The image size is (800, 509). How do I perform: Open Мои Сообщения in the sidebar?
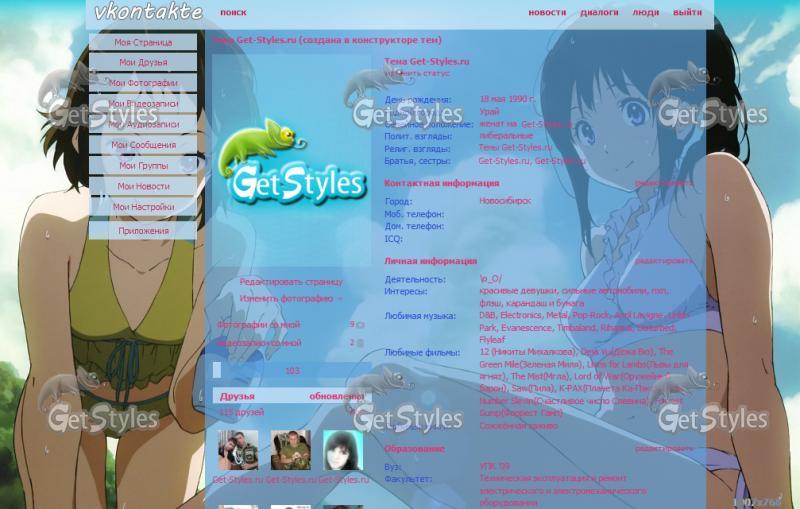143,145
